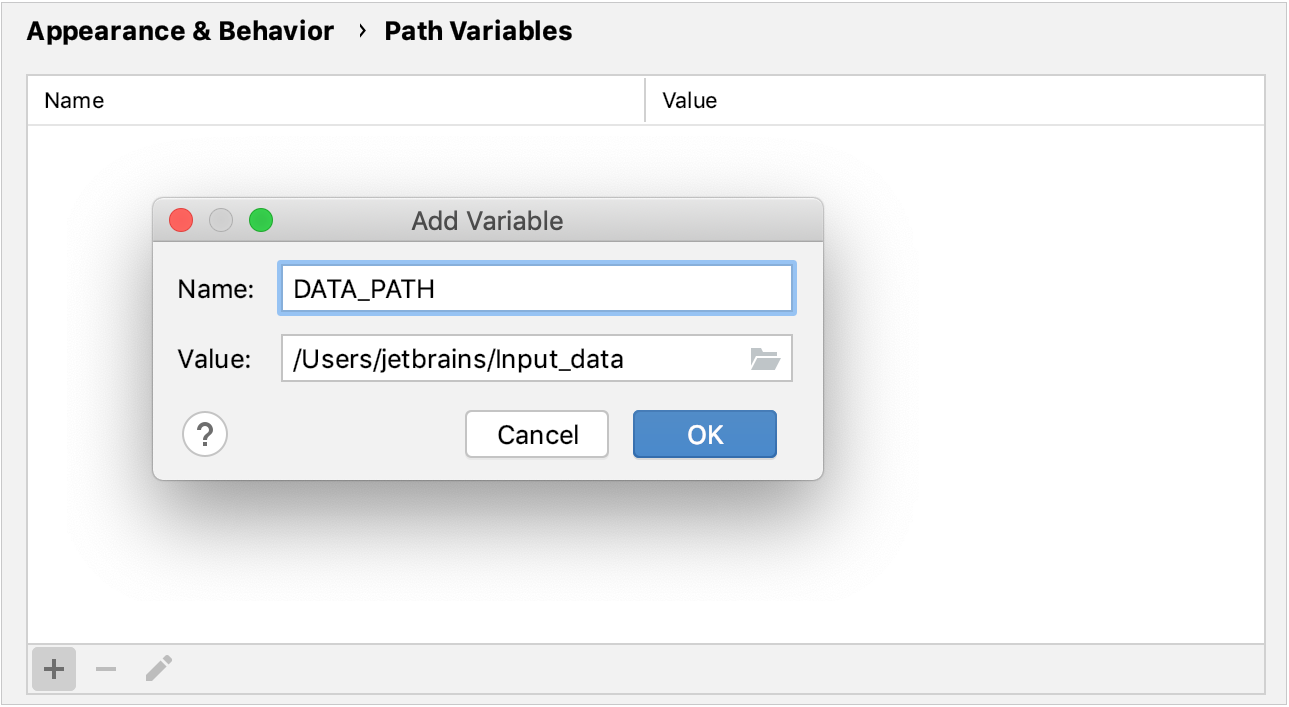Select the Path Variables breadcrumb item

[x=477, y=31]
